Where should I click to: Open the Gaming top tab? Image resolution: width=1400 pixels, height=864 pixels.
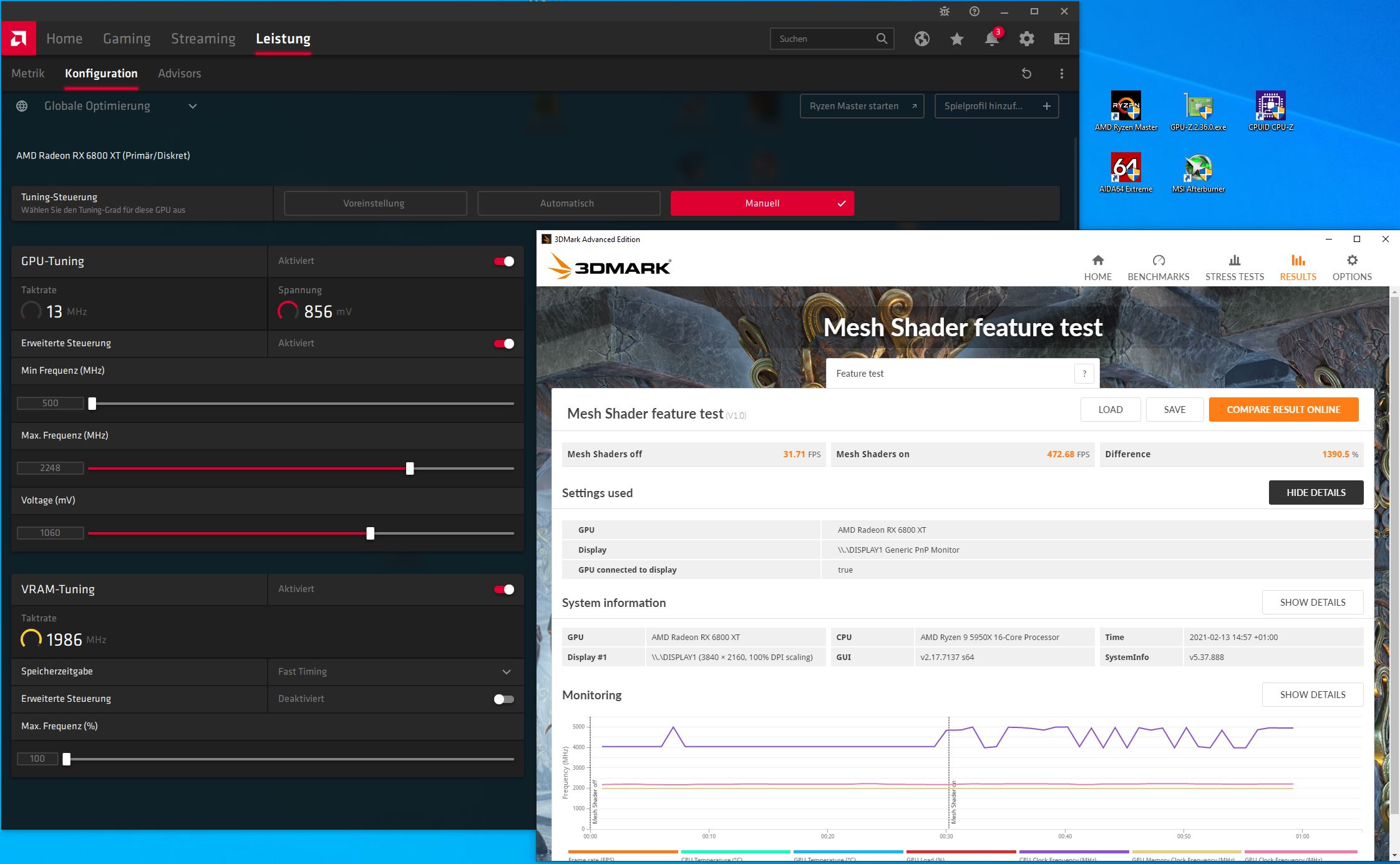click(x=127, y=39)
